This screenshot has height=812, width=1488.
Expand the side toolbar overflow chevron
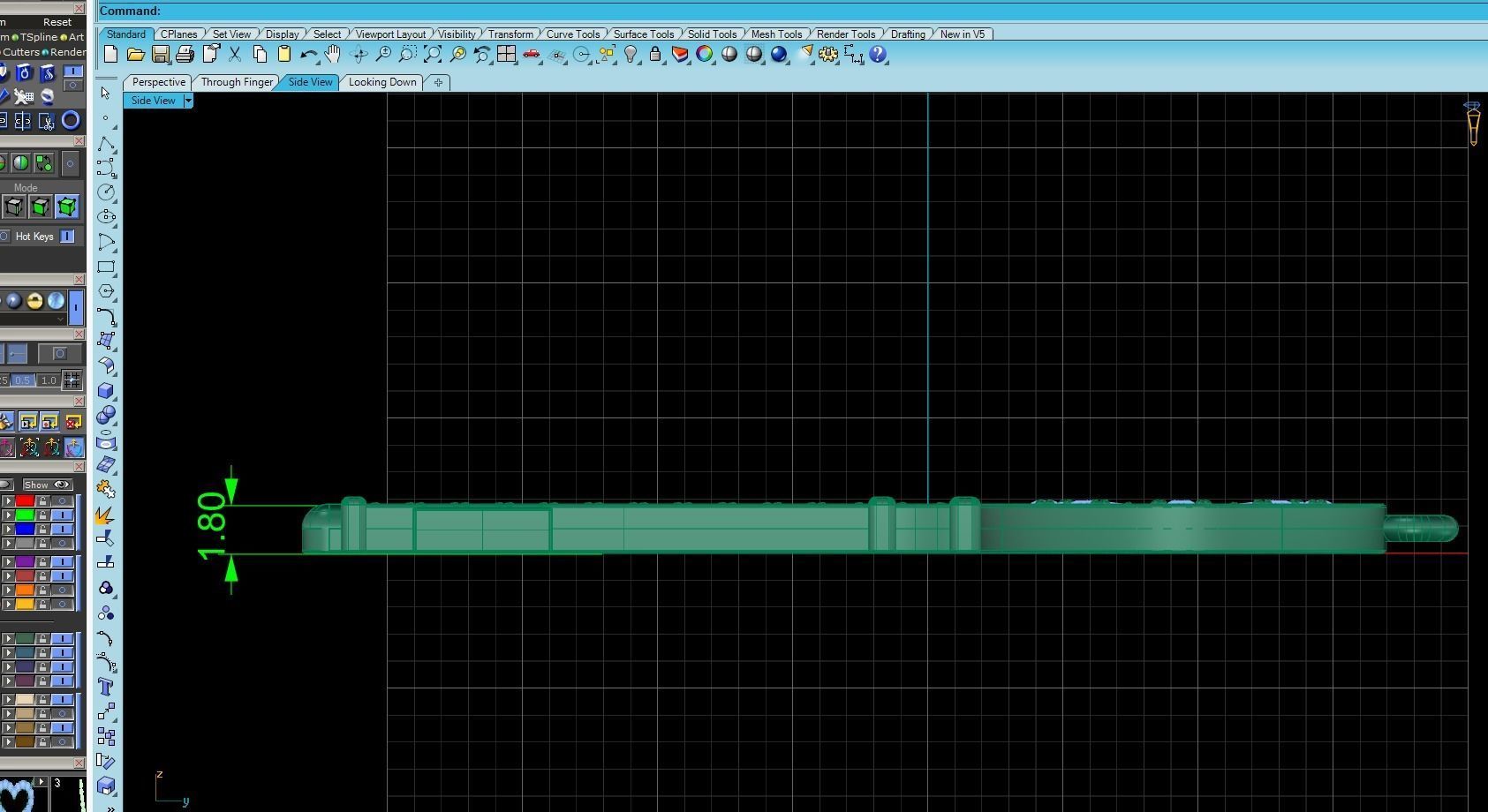click(x=110, y=808)
